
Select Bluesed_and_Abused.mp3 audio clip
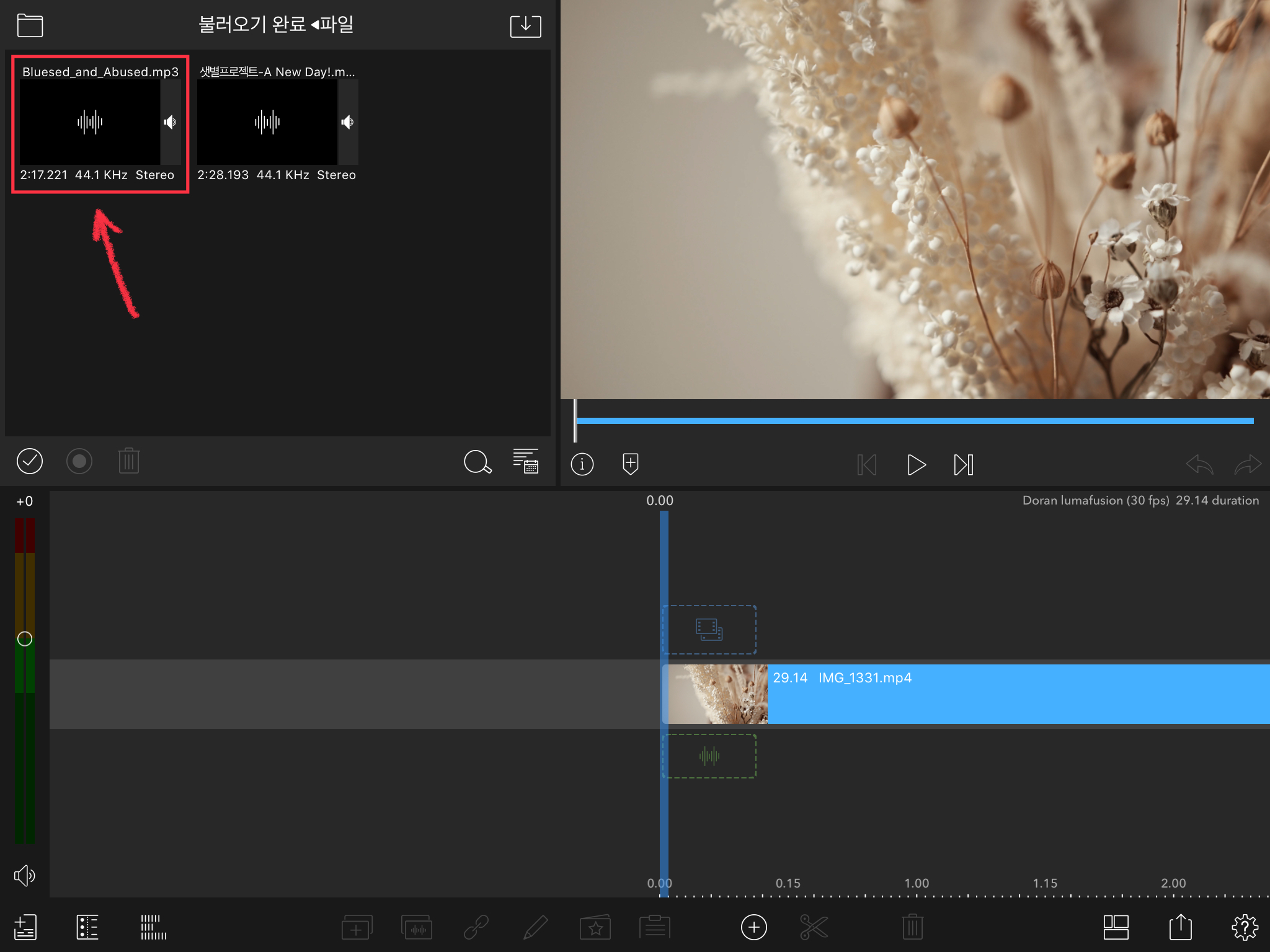(x=90, y=122)
